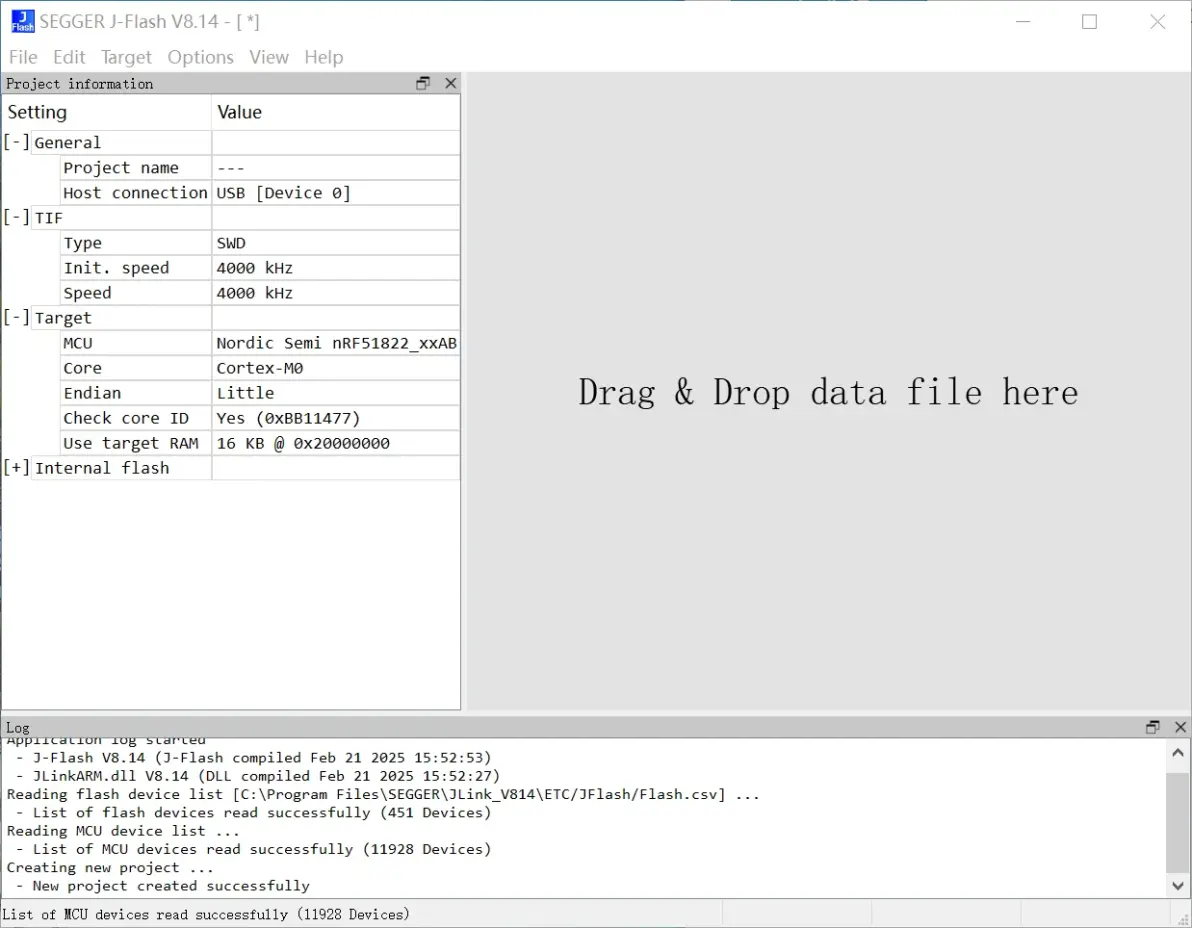Open the Edit menu
This screenshot has height=928, width=1192.
(x=69, y=57)
